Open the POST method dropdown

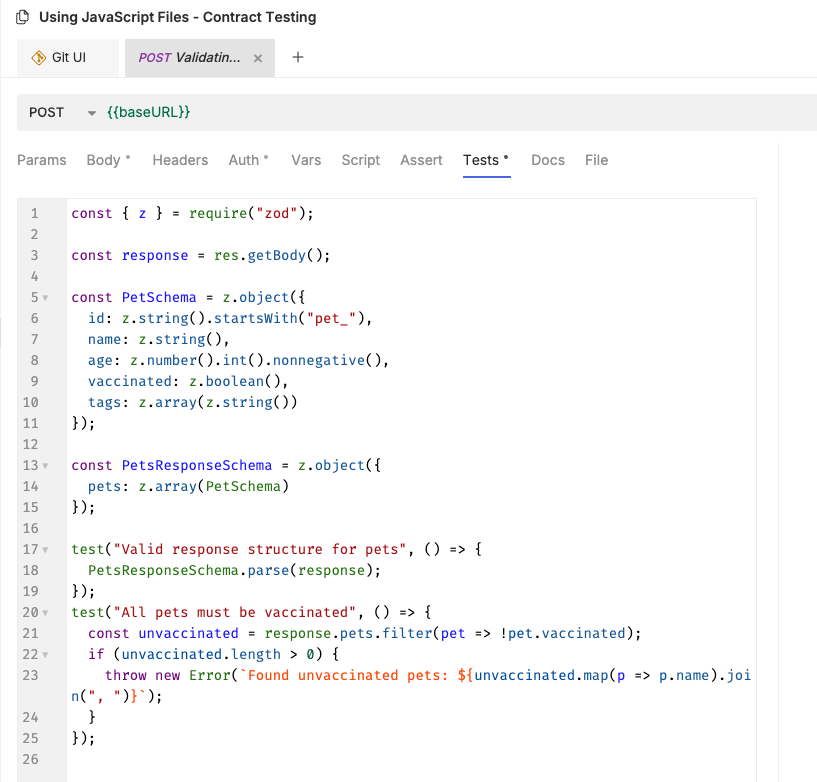click(x=91, y=113)
